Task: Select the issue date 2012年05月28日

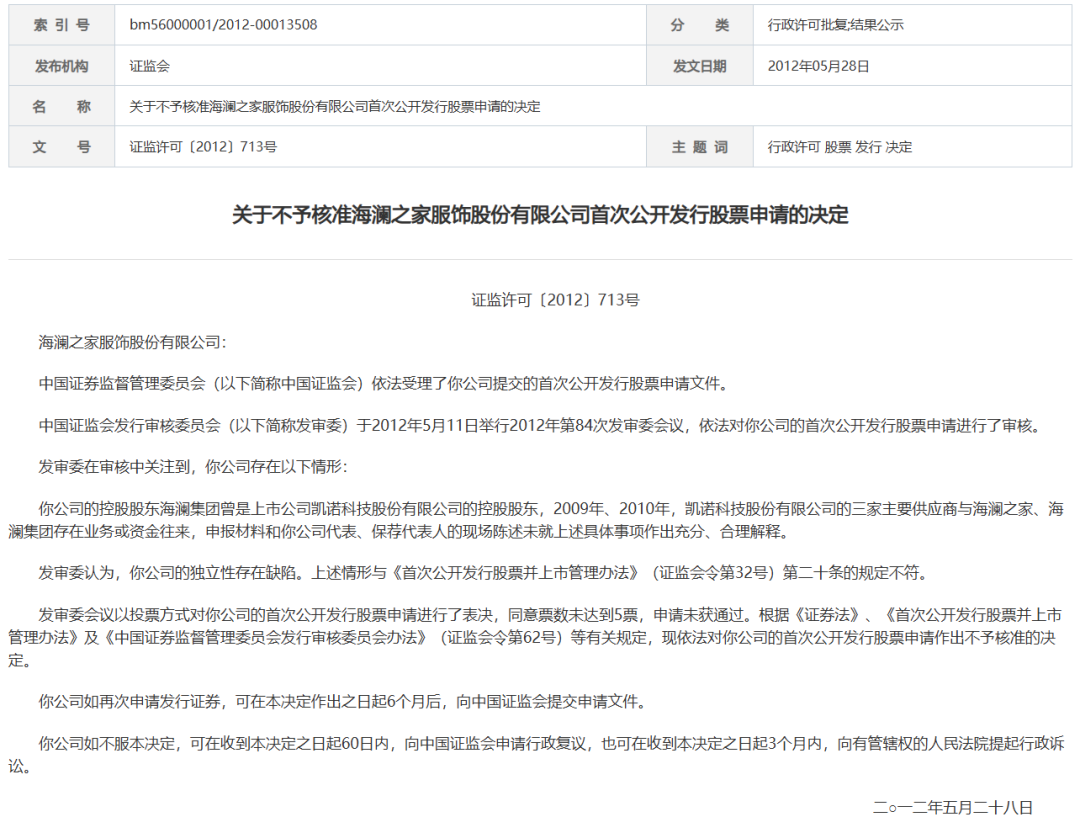Action: click(x=818, y=66)
